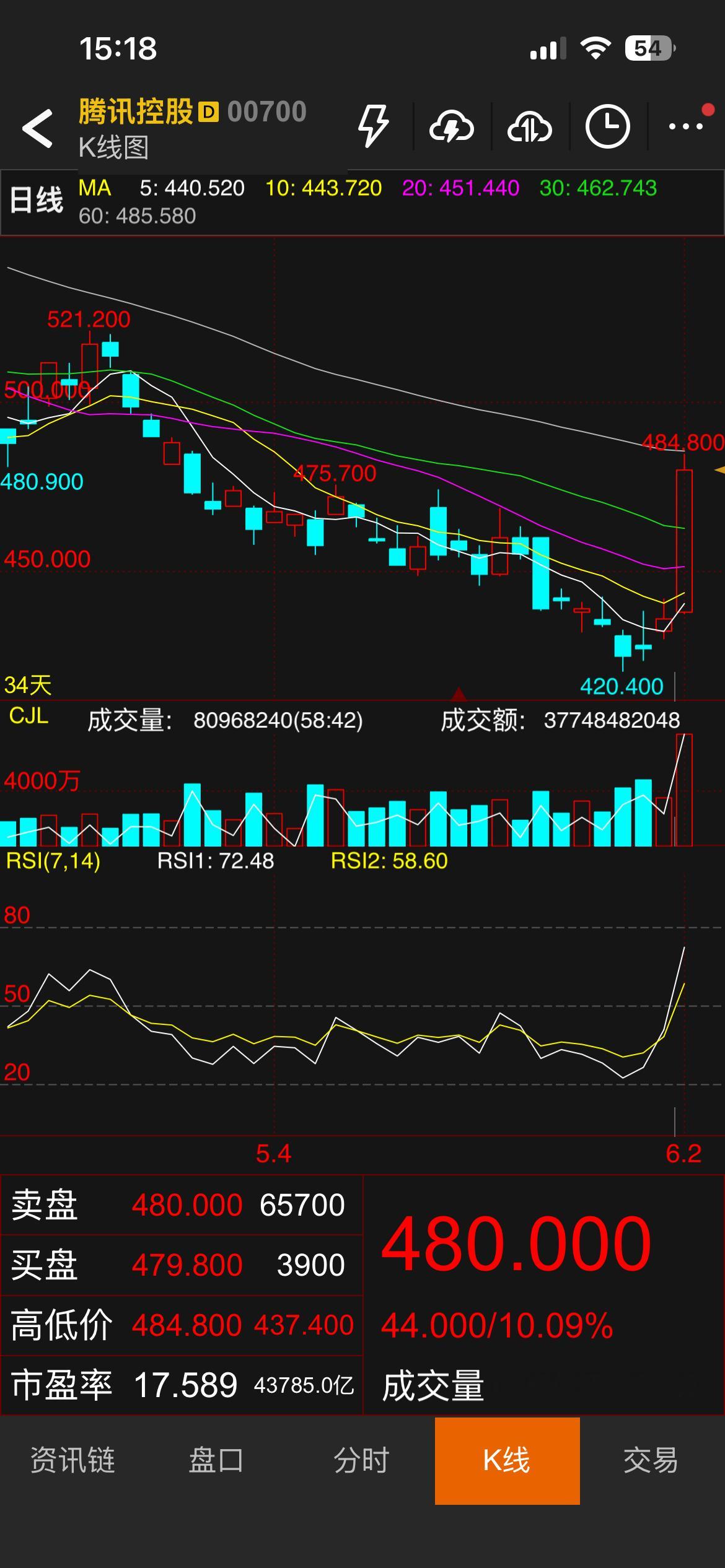Tap the 43785.0亿 market cap value
This screenshot has width=725, height=1568.
click(304, 1385)
